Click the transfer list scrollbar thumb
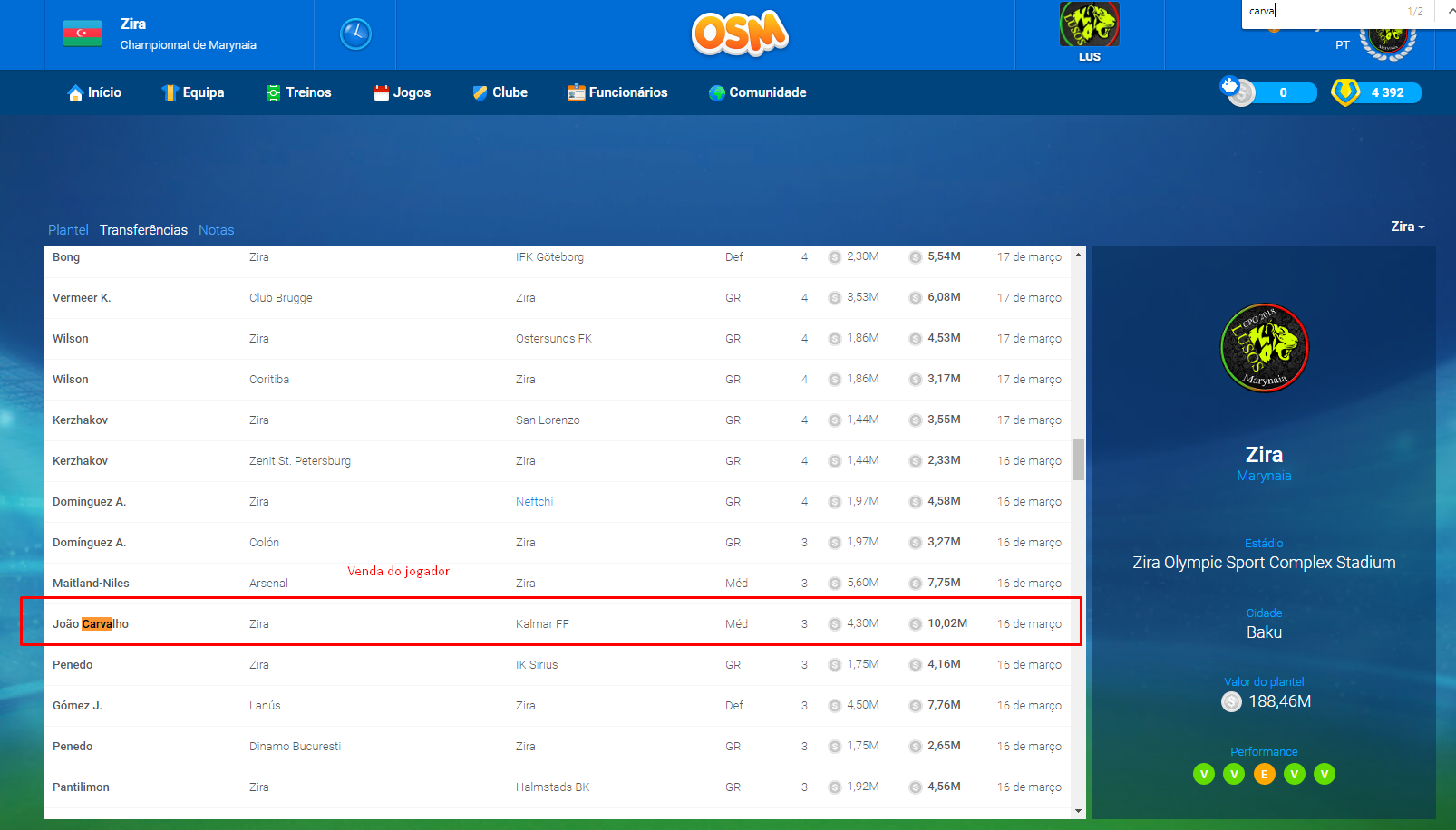Viewport: 1456px width, 830px height. (x=1078, y=459)
